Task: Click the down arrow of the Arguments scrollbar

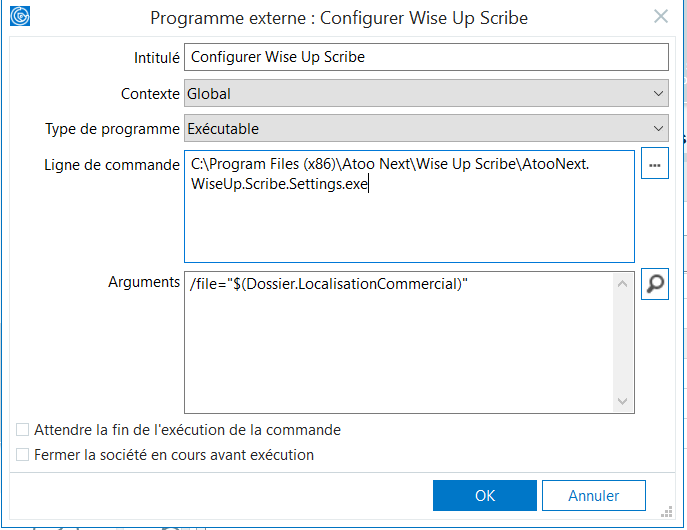Action: 622,401
